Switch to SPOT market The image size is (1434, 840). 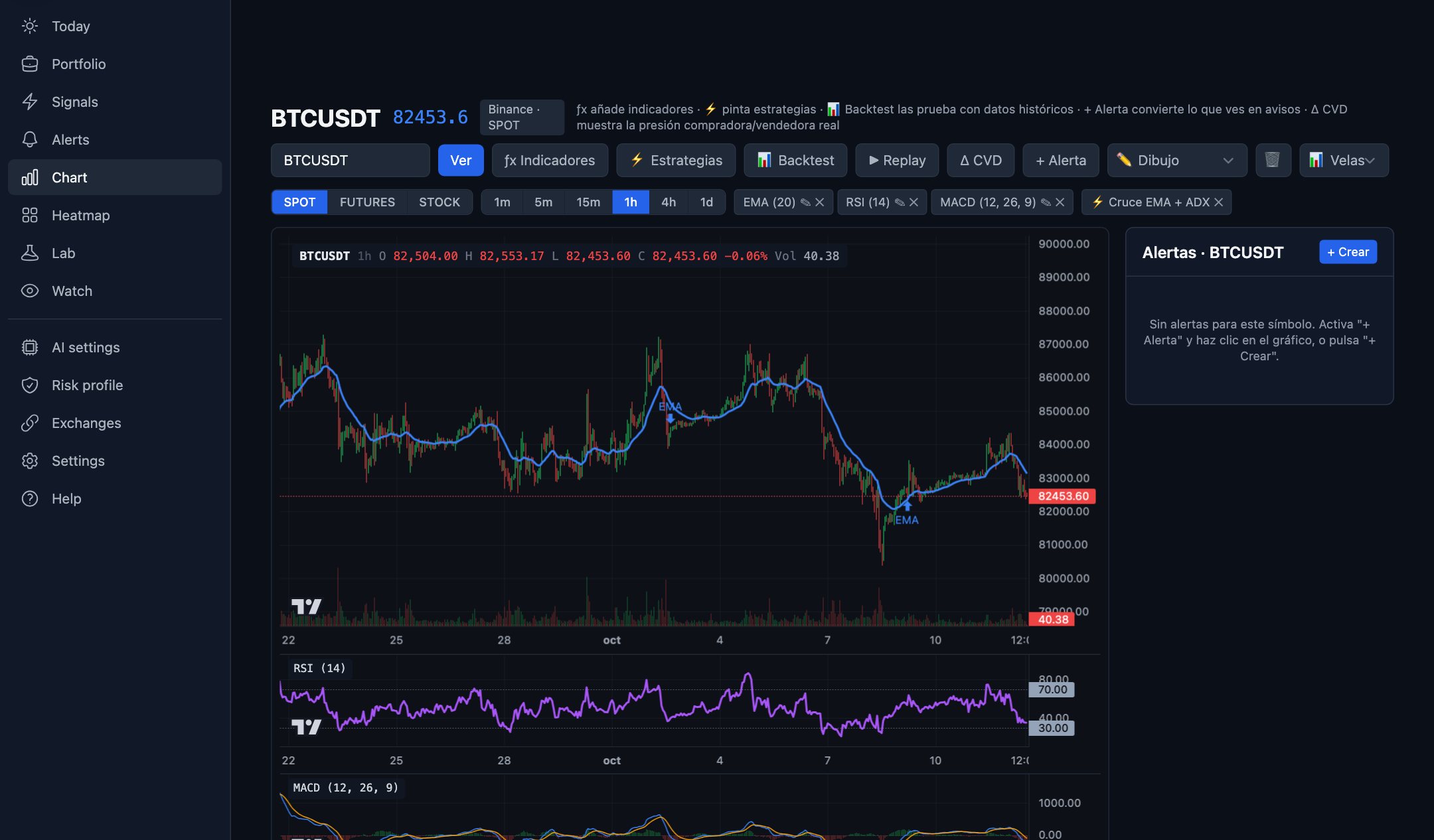(x=299, y=202)
